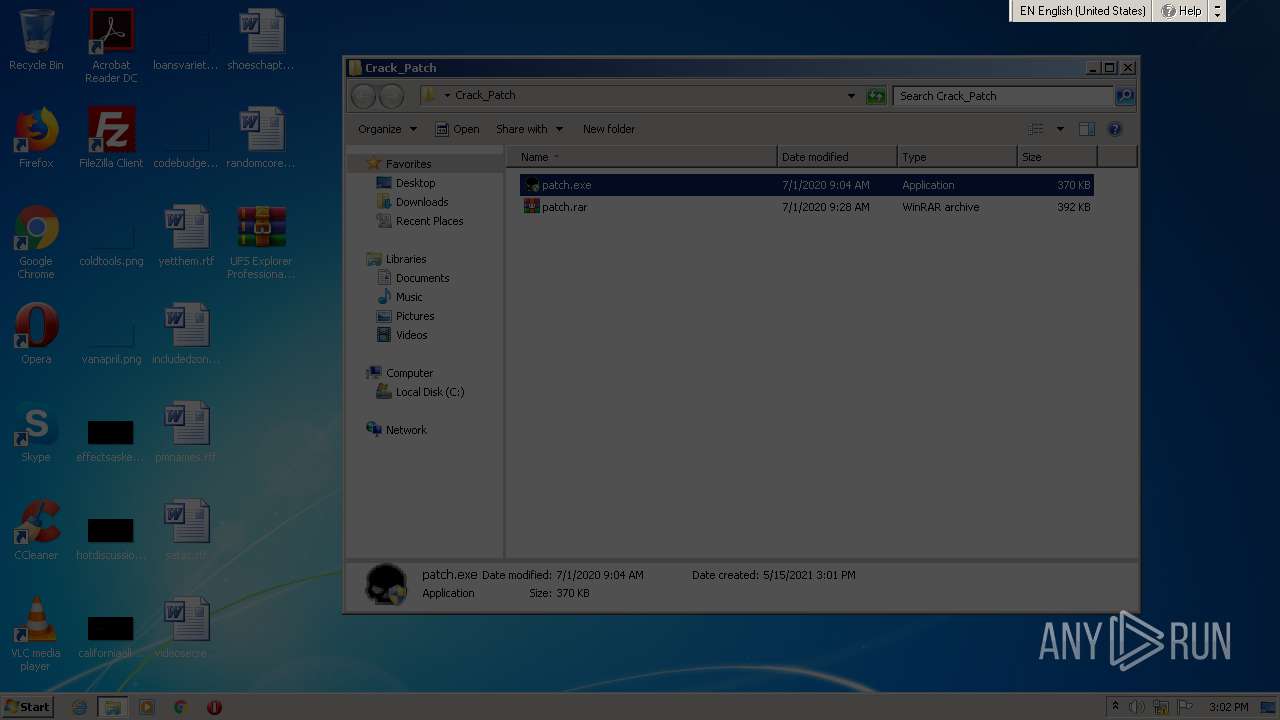Select includedzon Word document on desktop
Viewport: 1280px width, 720px height.
186,334
